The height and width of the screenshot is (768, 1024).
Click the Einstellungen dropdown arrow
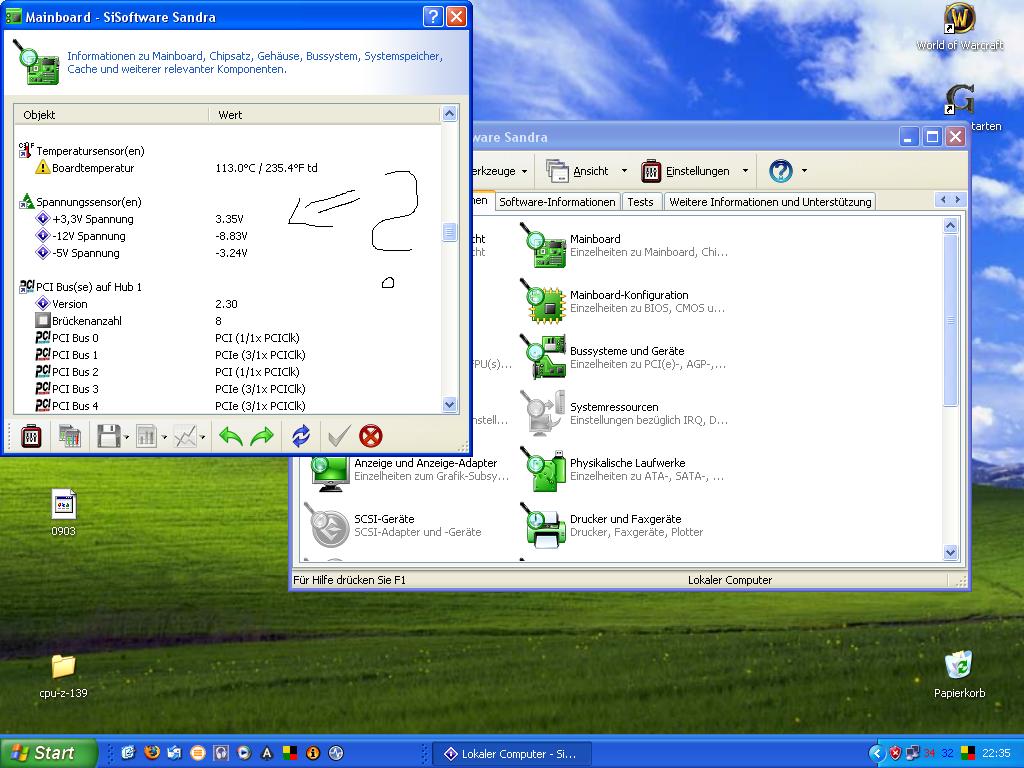745,171
